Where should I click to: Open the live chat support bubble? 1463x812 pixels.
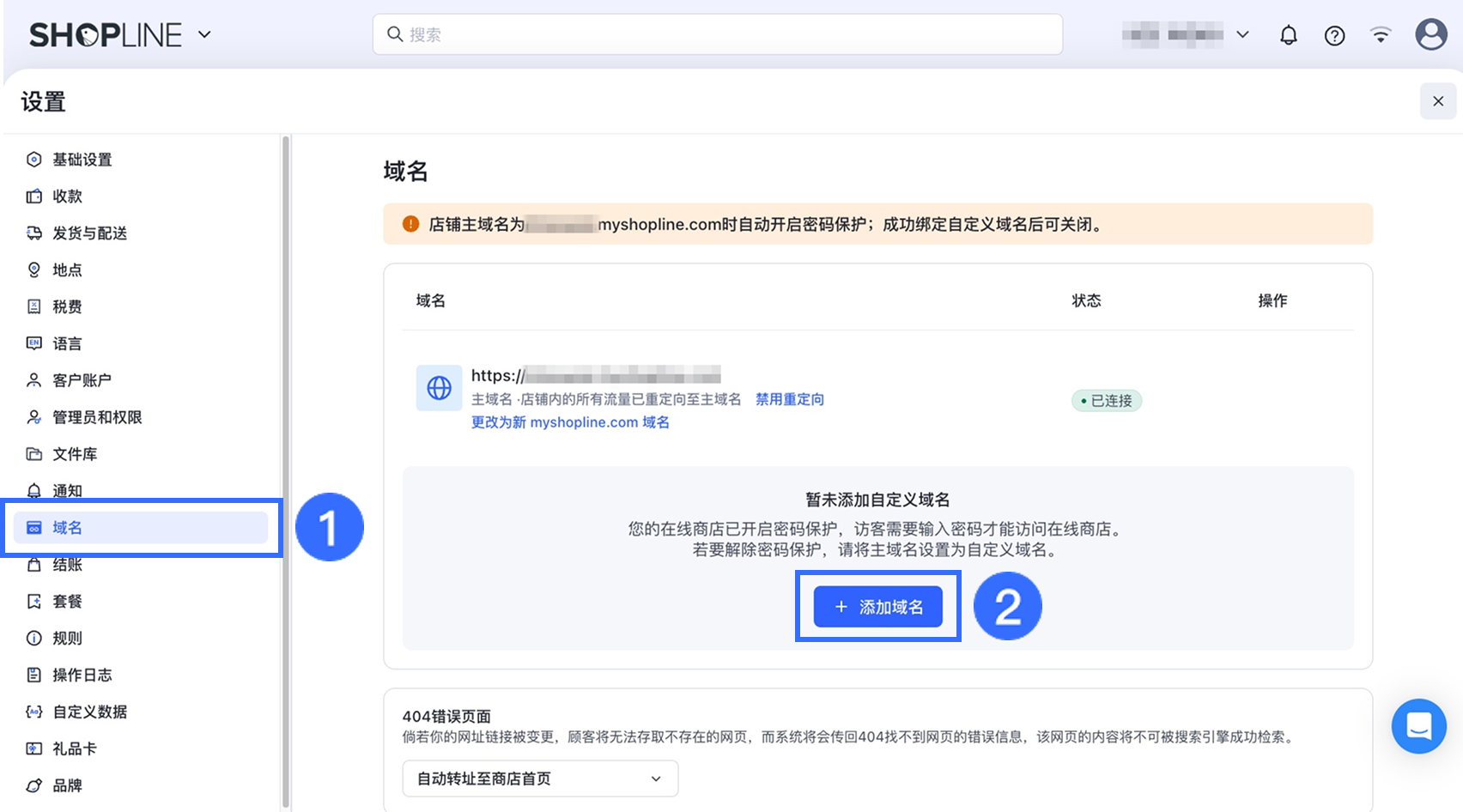[1418, 726]
